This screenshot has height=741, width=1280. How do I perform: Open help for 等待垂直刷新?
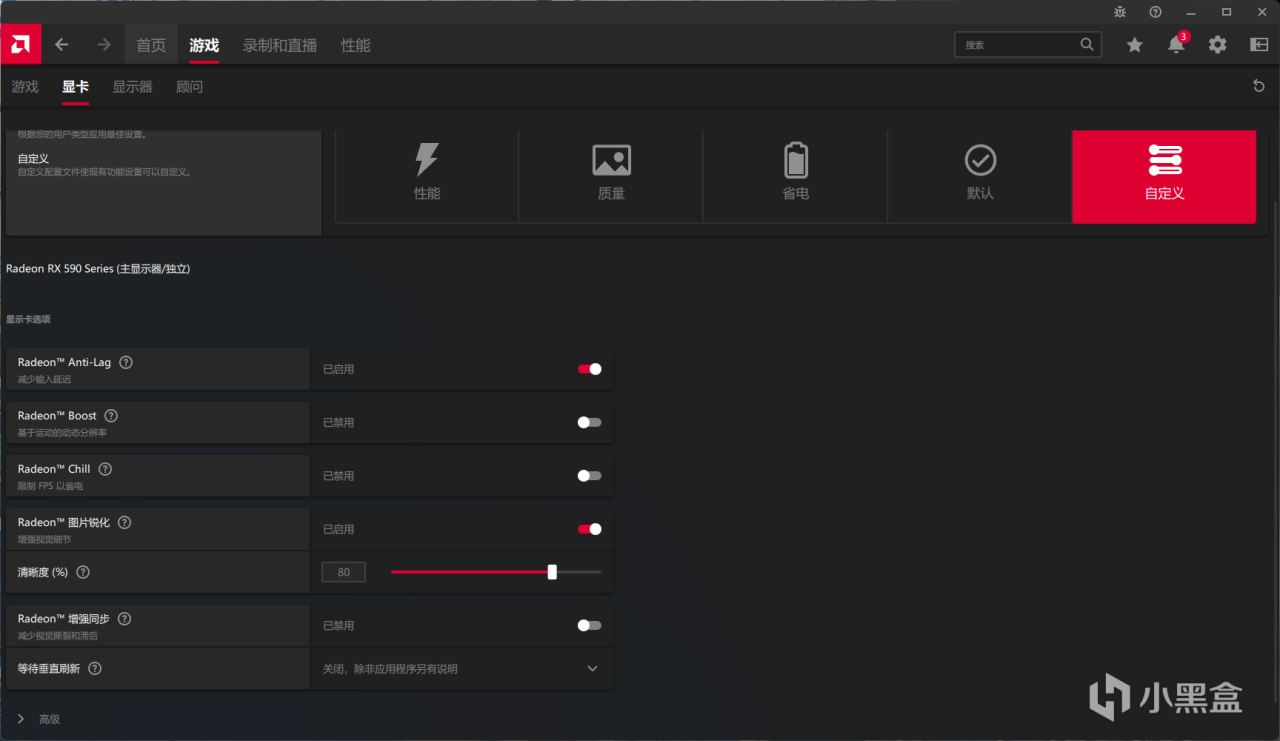(95, 668)
